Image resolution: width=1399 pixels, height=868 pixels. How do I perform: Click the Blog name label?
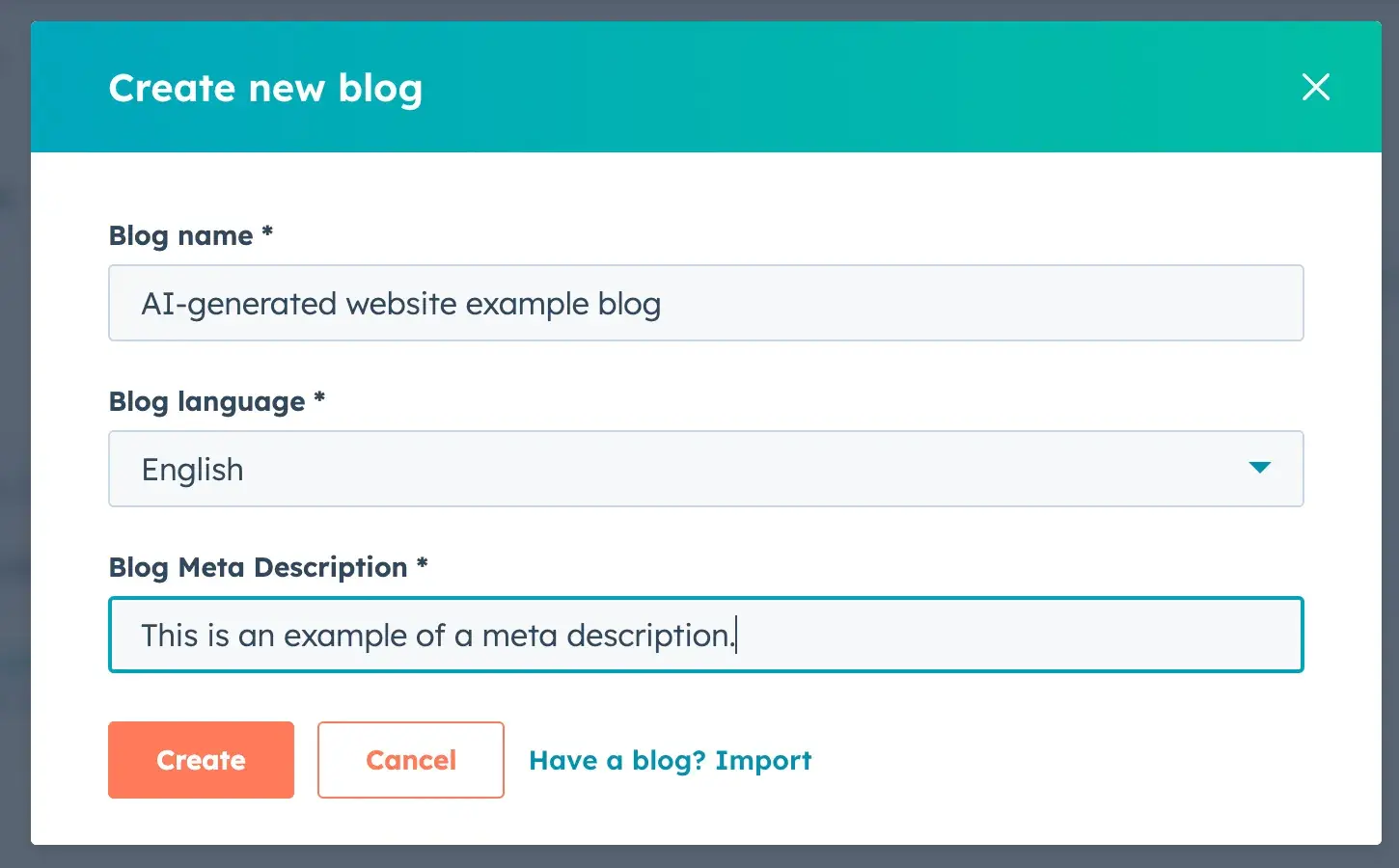click(189, 234)
